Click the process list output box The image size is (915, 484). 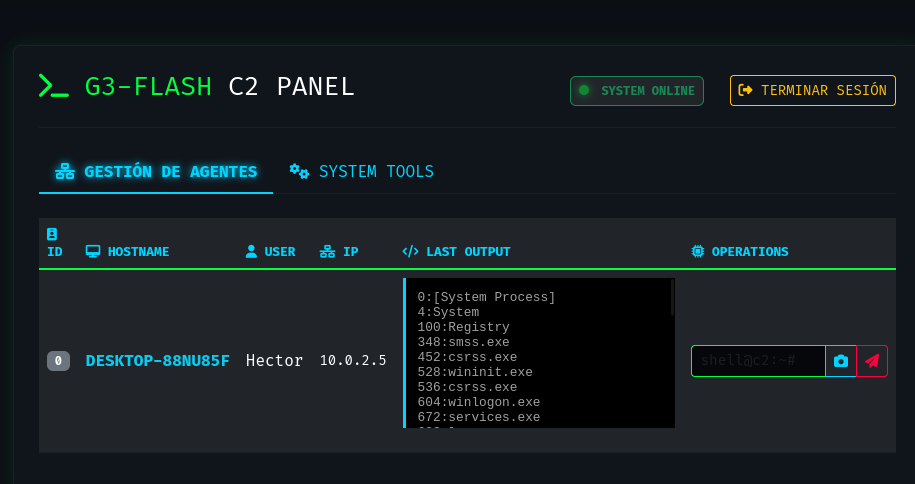pyautogui.click(x=537, y=353)
